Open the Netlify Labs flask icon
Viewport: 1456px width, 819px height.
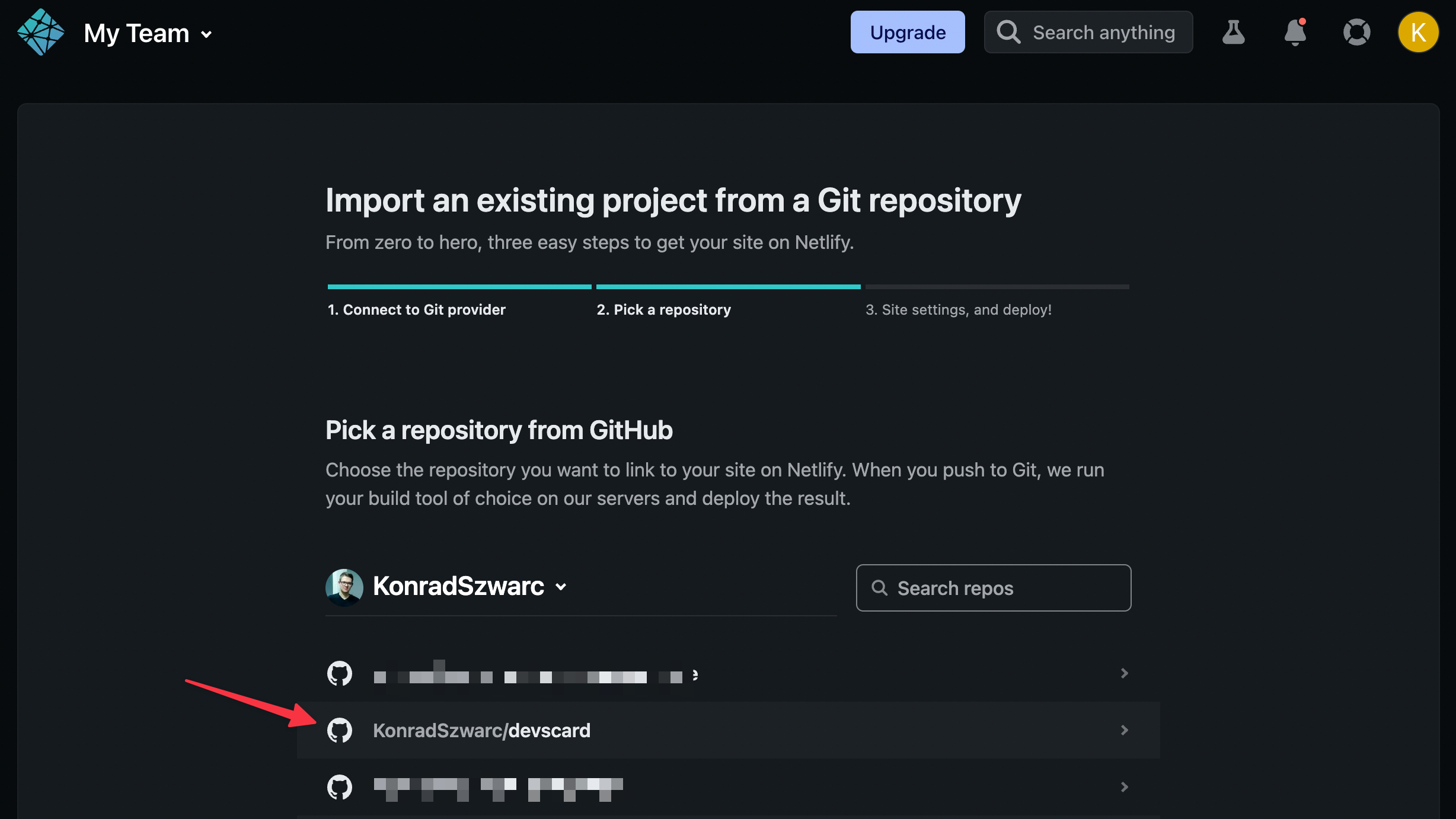pyautogui.click(x=1233, y=33)
